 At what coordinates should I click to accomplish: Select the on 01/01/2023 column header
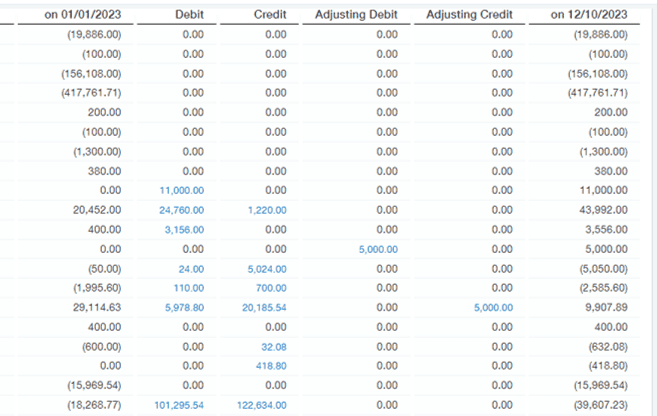pos(83,15)
